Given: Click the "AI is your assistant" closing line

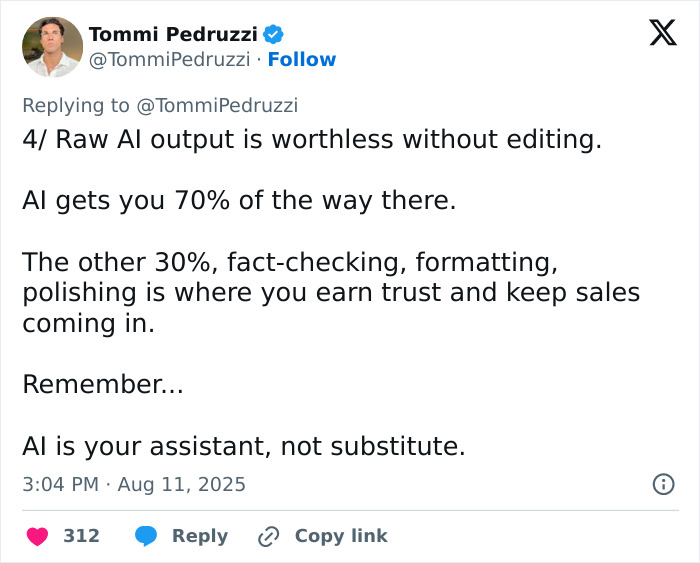Looking at the screenshot, I should (x=244, y=446).
